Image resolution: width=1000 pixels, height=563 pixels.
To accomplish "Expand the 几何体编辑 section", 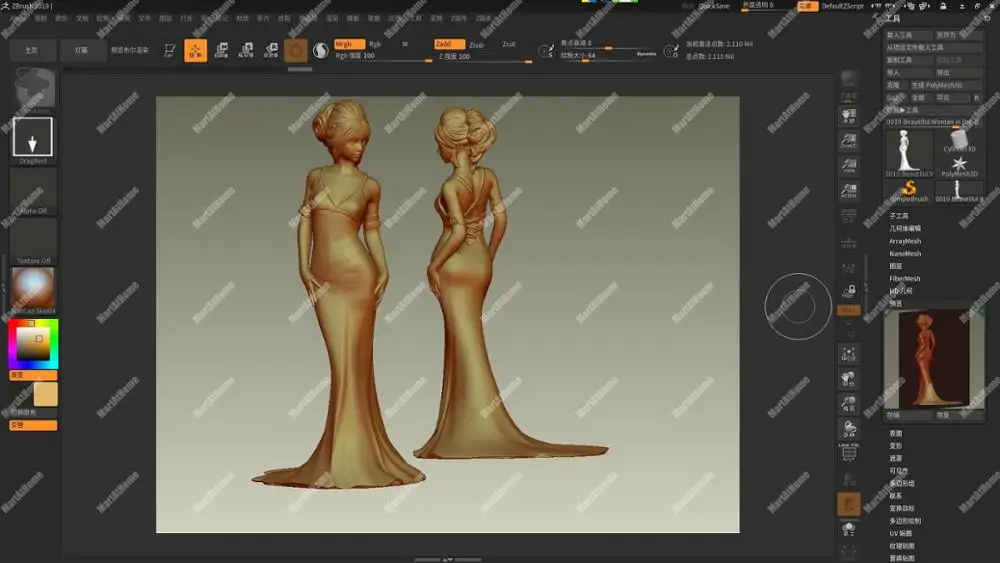I will point(905,228).
